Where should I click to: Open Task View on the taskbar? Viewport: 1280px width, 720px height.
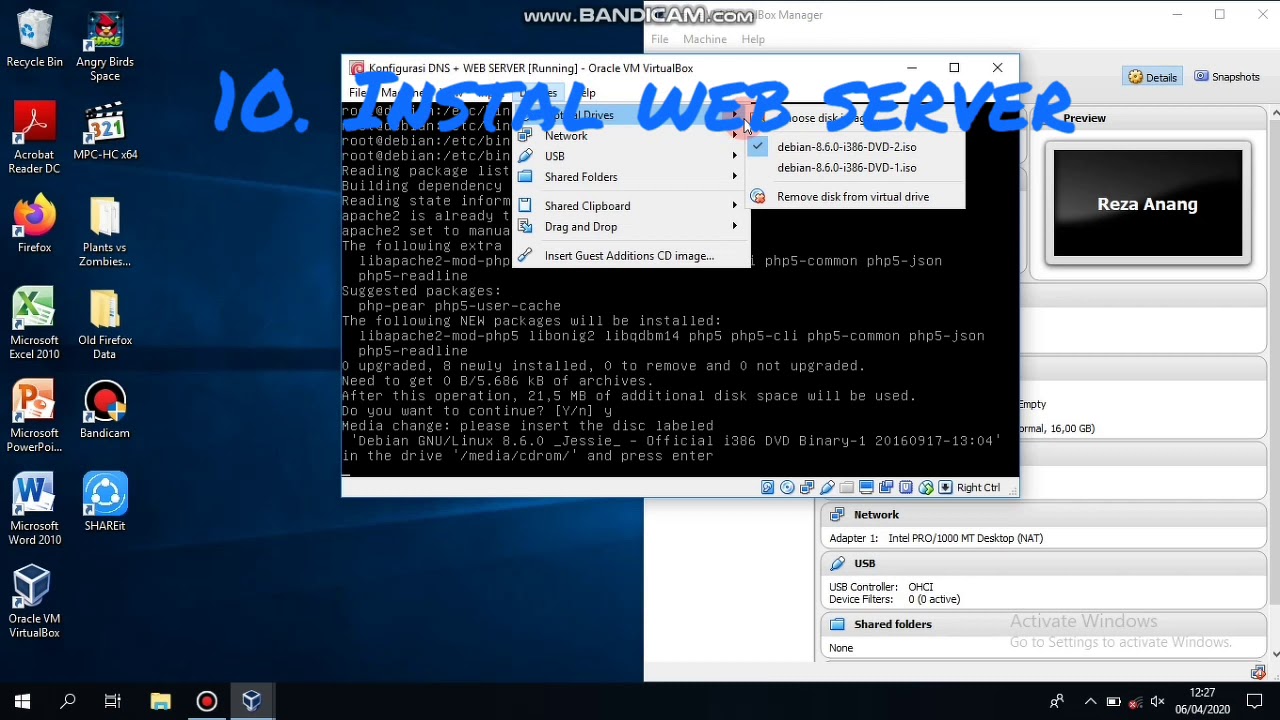pyautogui.click(x=113, y=701)
